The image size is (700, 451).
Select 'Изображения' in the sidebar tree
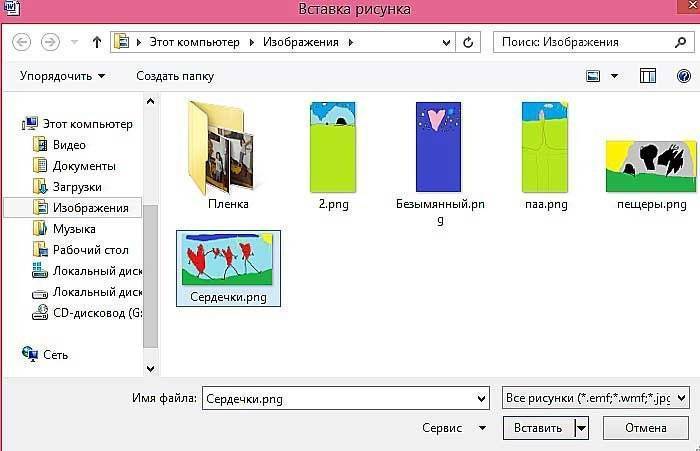[x=73, y=208]
